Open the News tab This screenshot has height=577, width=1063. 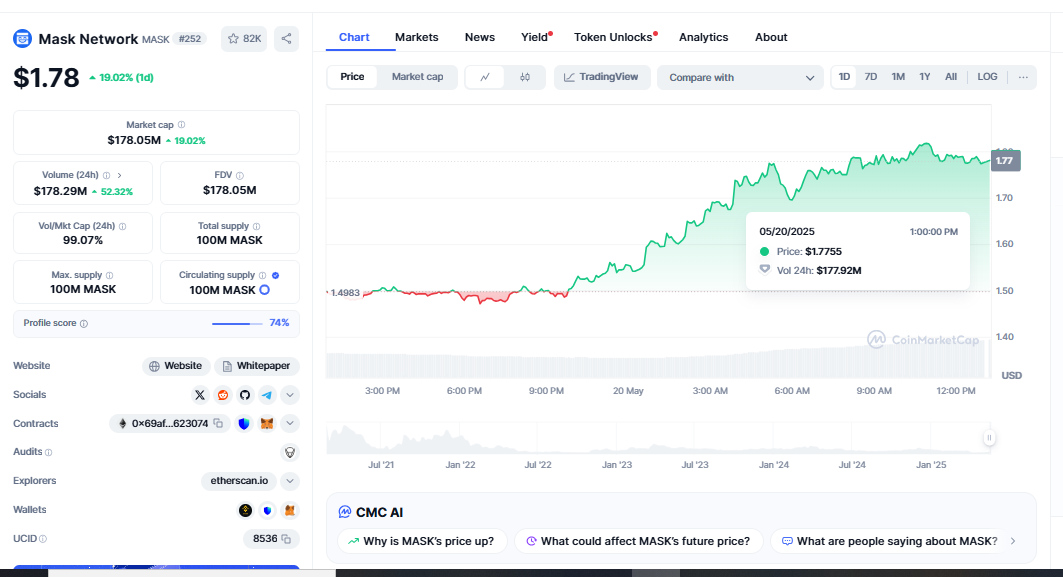point(479,37)
